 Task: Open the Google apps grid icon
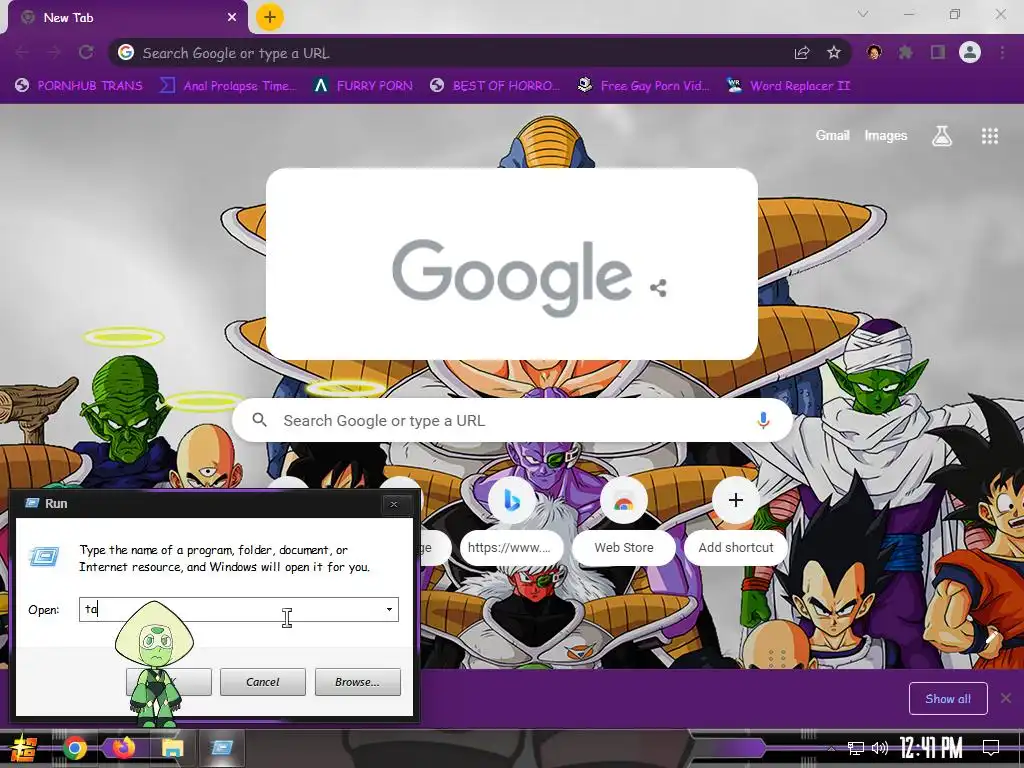click(x=989, y=136)
